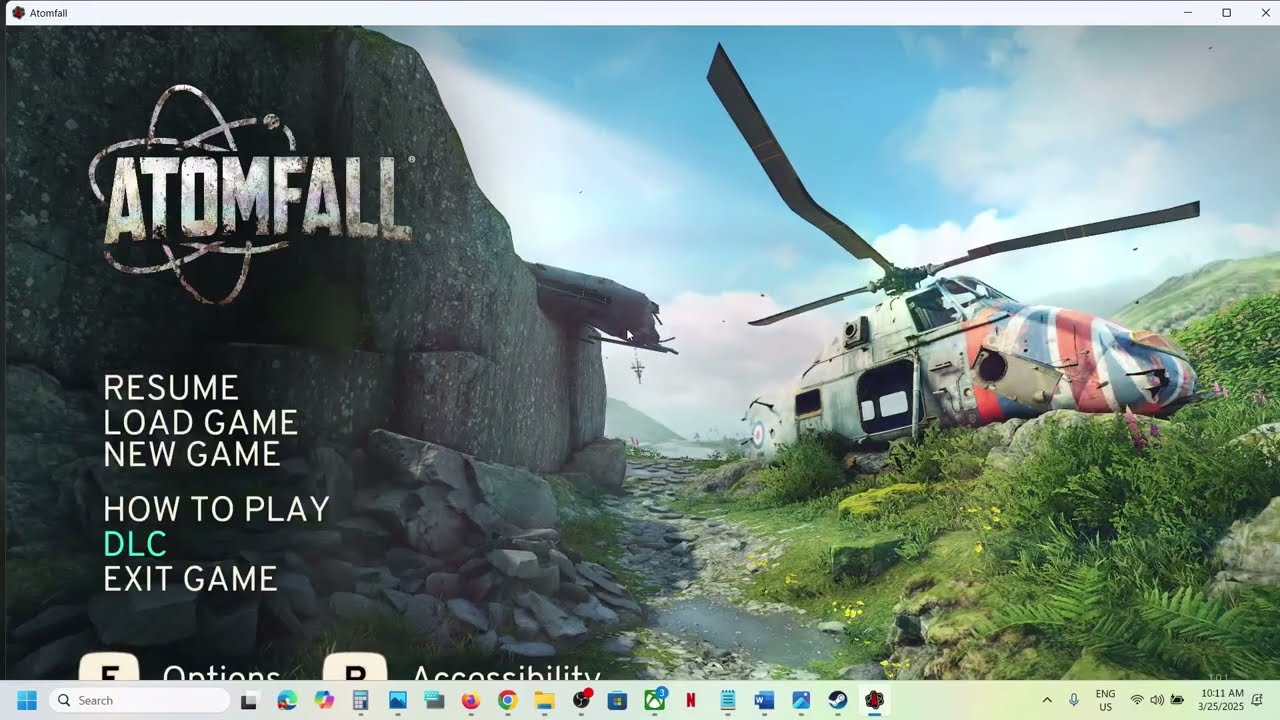Click the Atomfall taskbar icon
Image resolution: width=1280 pixels, height=720 pixels.
[874, 700]
